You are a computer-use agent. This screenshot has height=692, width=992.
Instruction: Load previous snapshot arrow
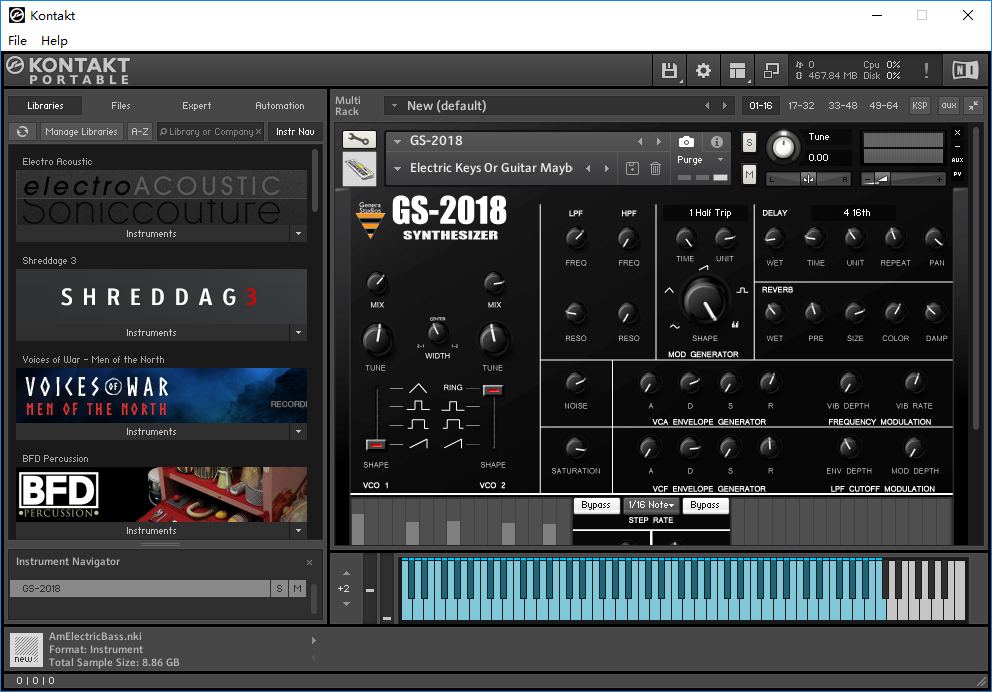click(x=588, y=168)
